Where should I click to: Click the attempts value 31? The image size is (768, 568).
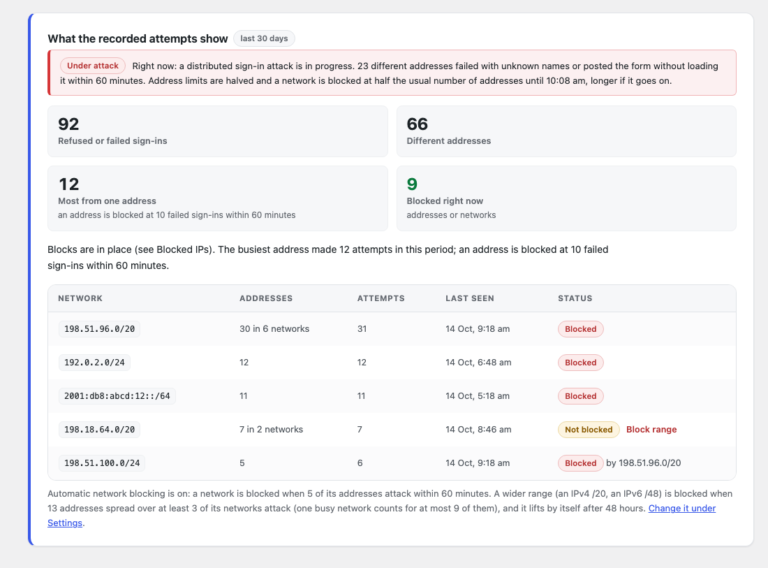362,329
